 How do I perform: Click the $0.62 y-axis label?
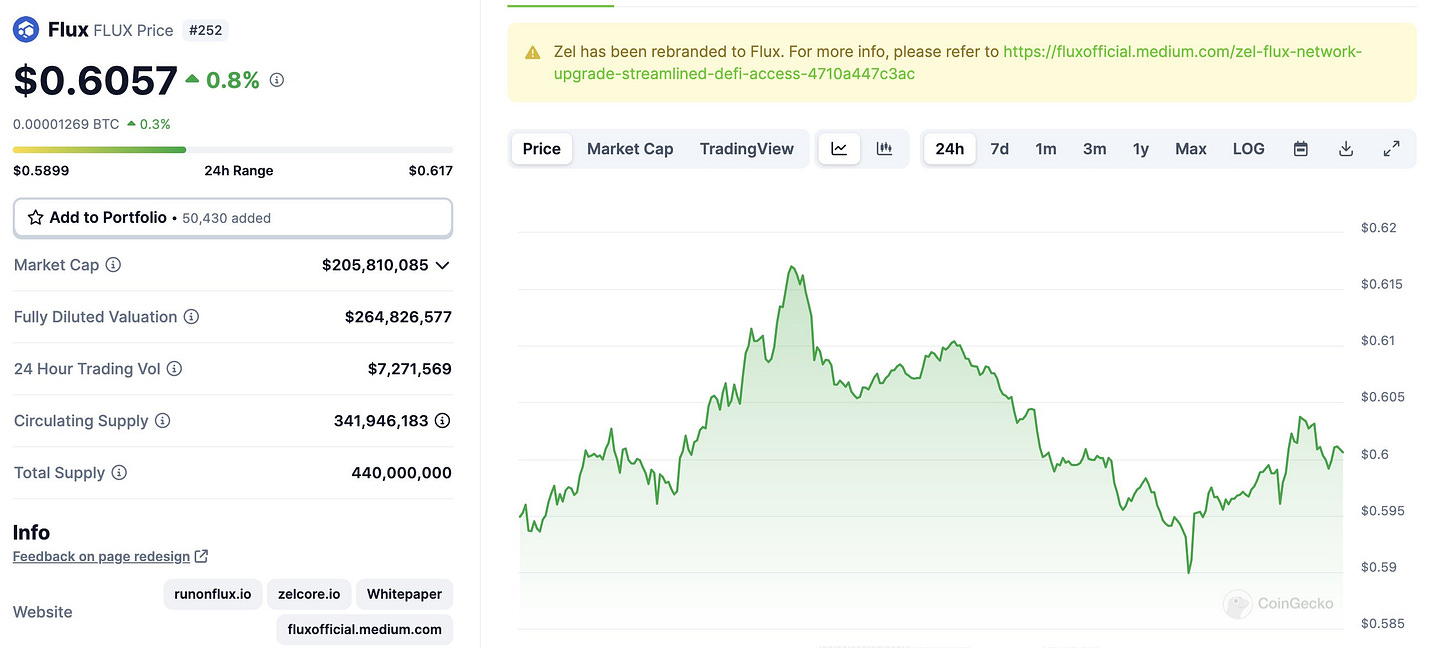1378,228
